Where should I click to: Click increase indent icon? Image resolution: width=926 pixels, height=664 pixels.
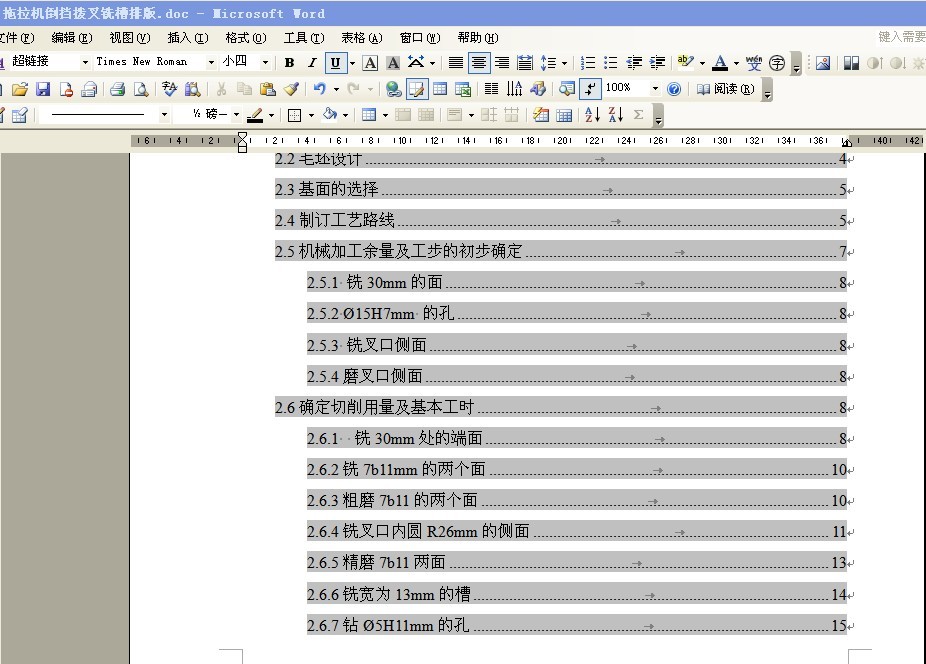(657, 63)
